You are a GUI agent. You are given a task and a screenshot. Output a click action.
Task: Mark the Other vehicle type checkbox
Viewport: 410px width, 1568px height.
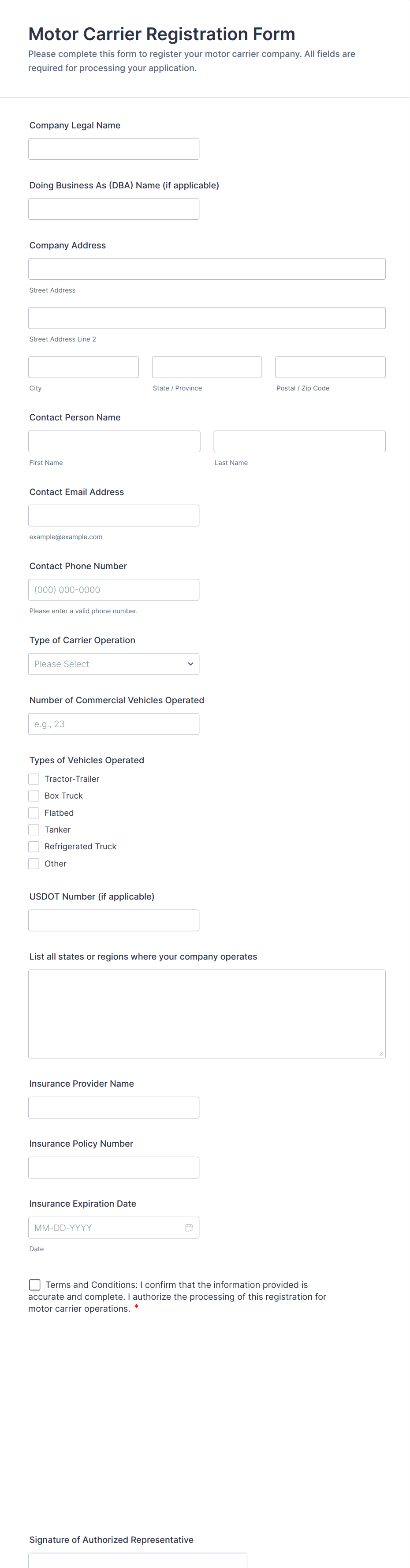(34, 863)
